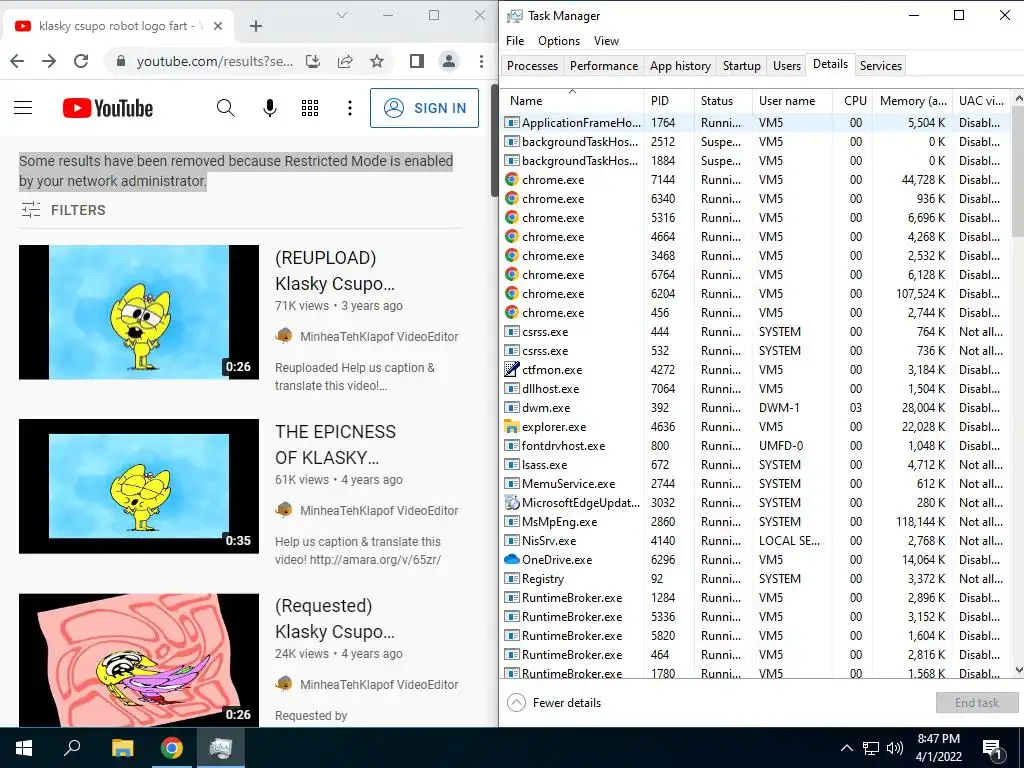
Task: Click YouTube search magnifier icon
Action: (225, 108)
